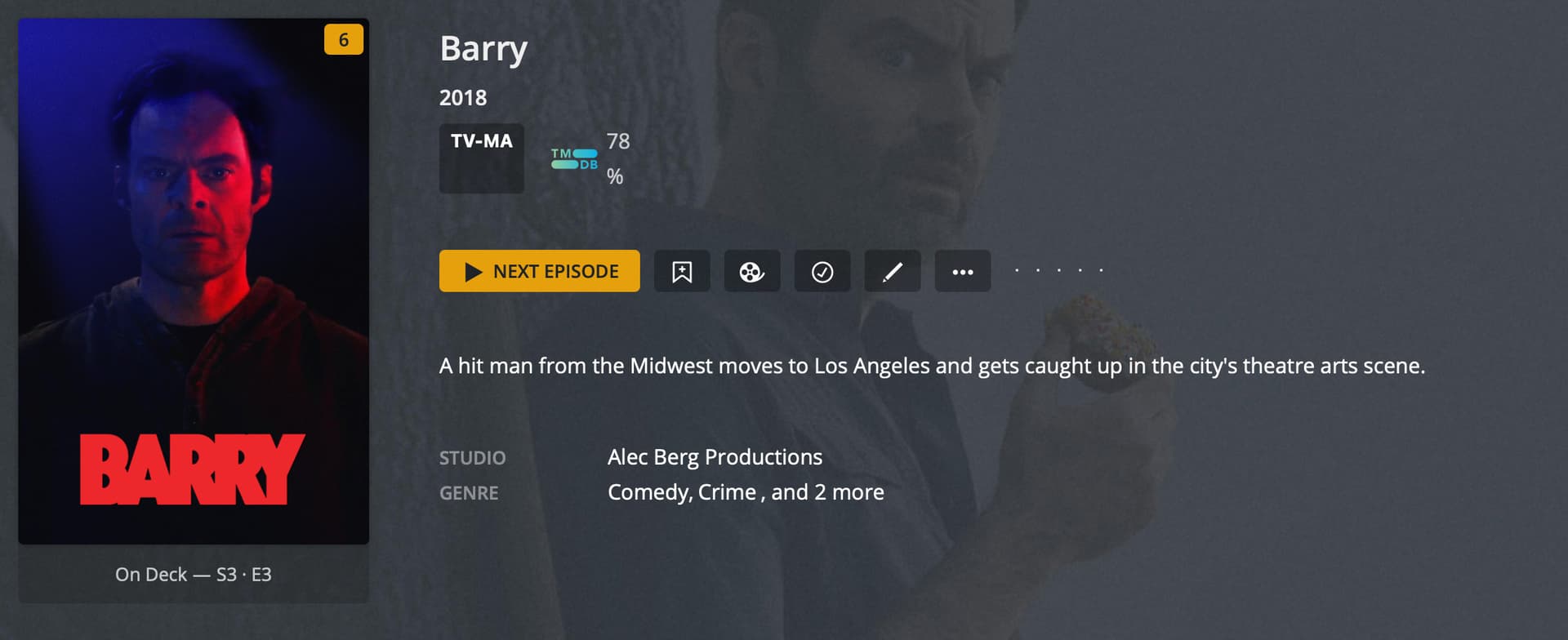Click the Barry show title heading
Viewport: 1568px width, 640px height.
coord(483,49)
